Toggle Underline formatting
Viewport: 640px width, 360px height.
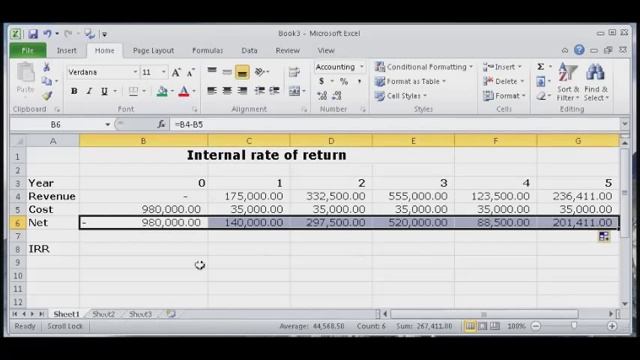tap(104, 91)
